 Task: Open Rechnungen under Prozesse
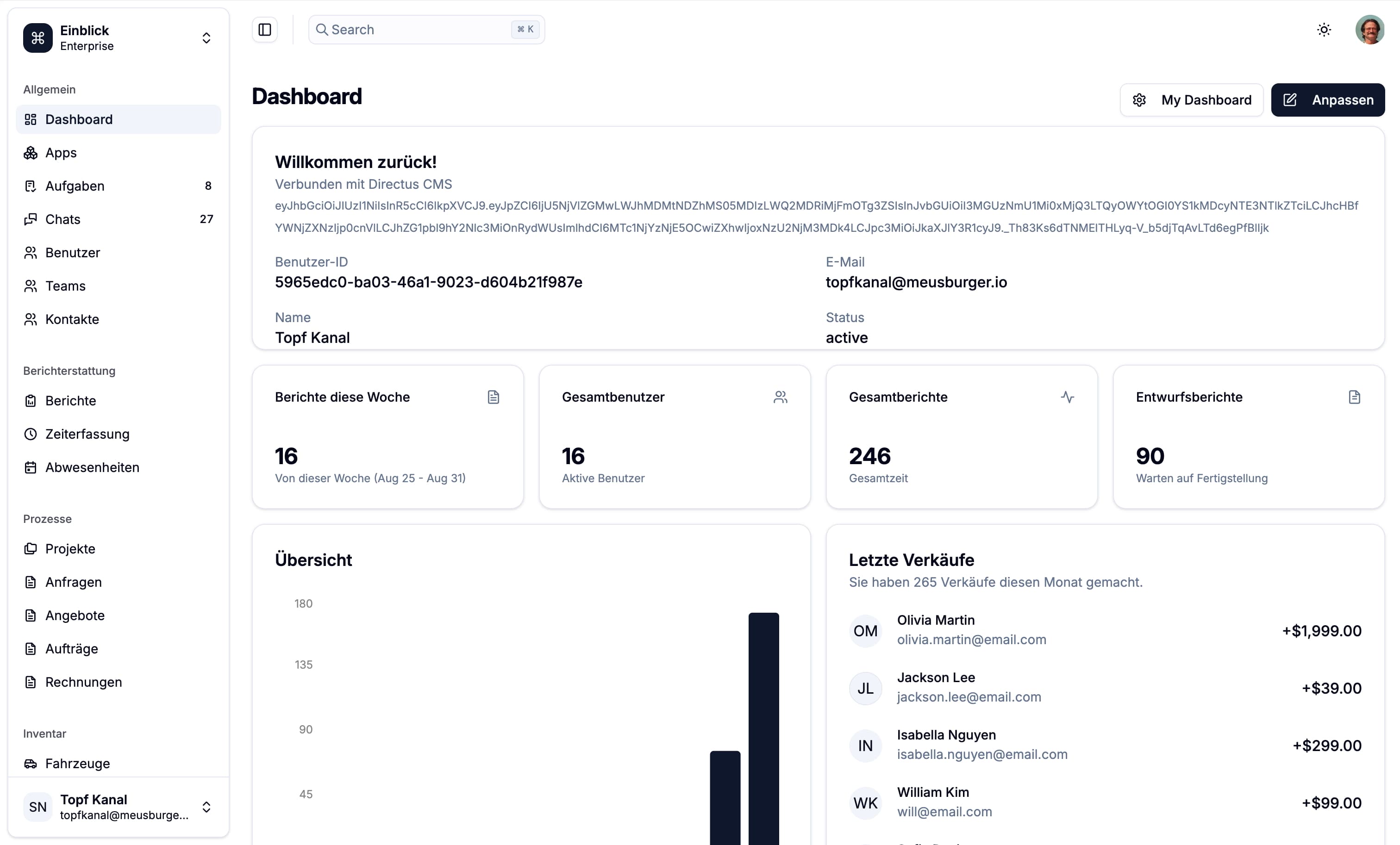click(x=83, y=682)
